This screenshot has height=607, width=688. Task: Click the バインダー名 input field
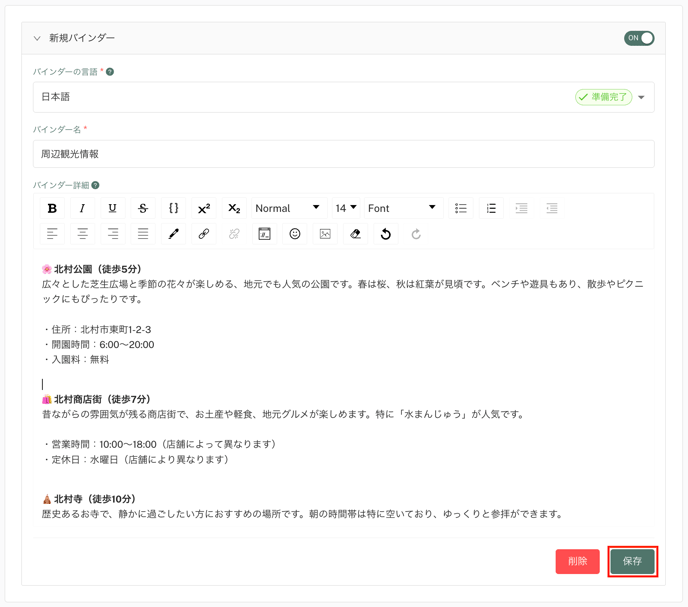tap(343, 154)
